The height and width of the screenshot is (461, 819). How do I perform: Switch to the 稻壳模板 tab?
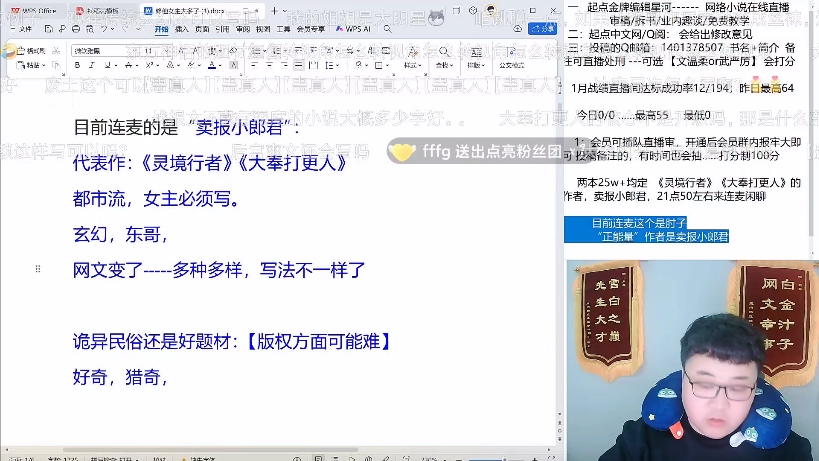point(102,10)
